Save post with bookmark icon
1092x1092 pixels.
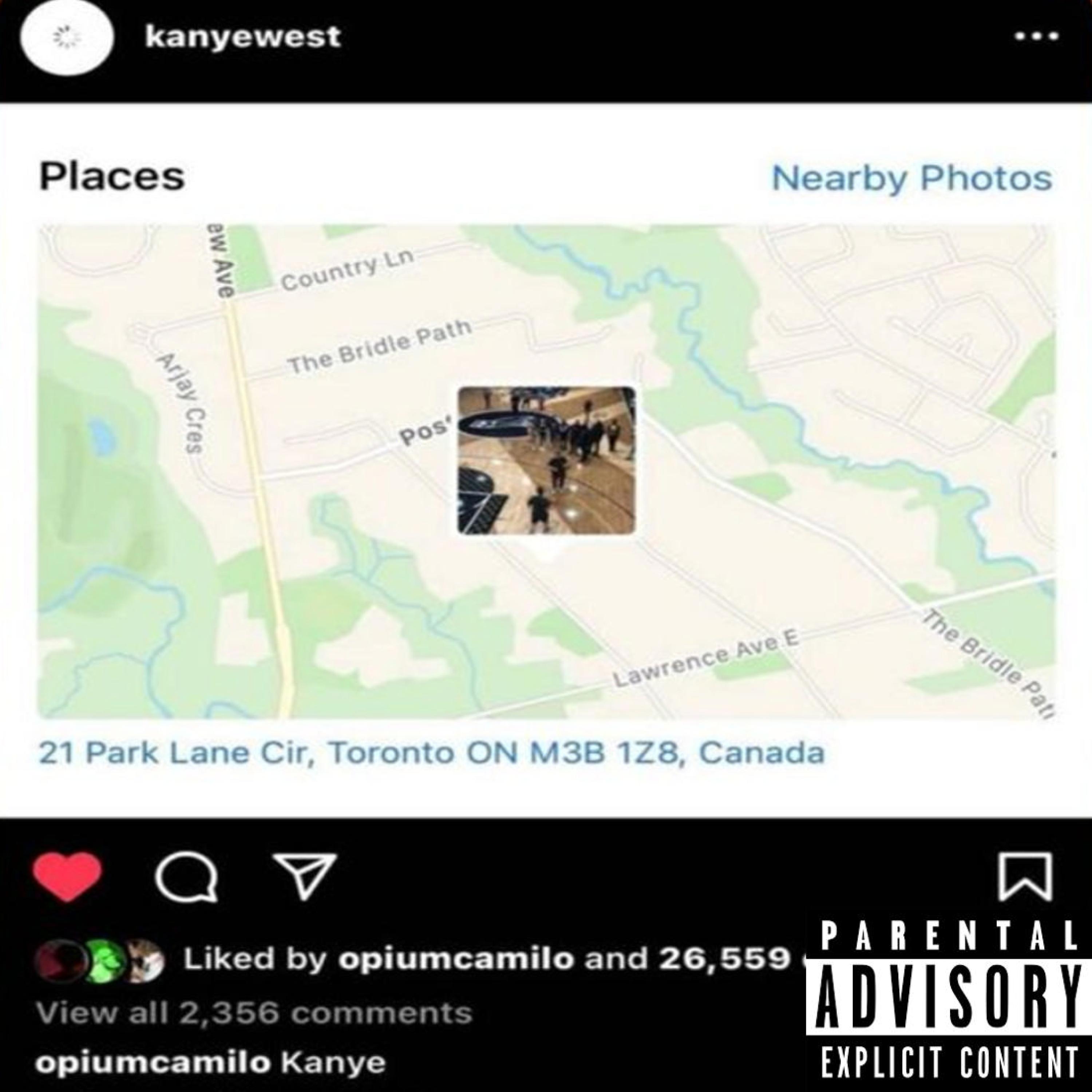1025,877
